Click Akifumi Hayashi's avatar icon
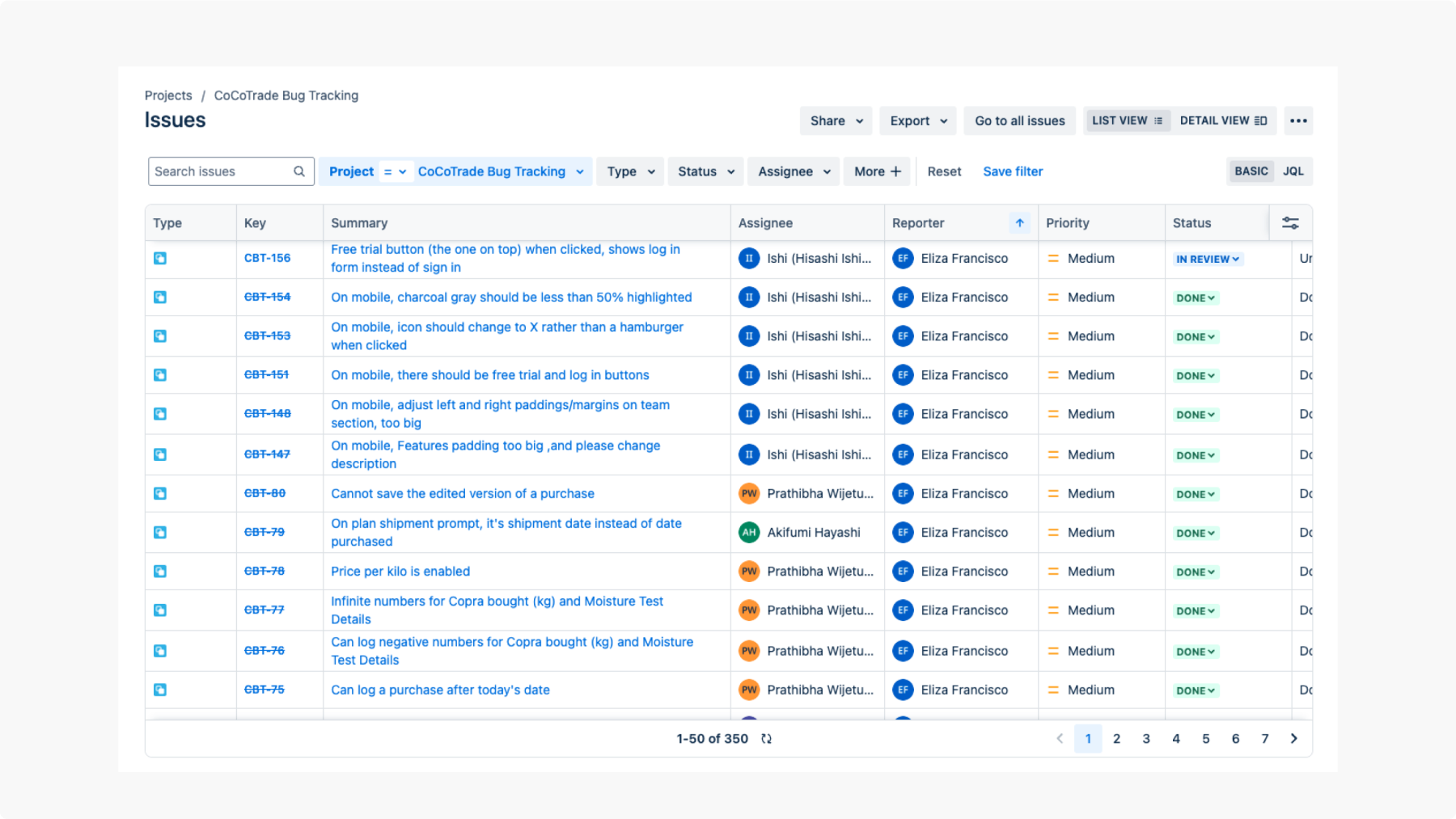The image size is (1456, 819). (x=749, y=532)
